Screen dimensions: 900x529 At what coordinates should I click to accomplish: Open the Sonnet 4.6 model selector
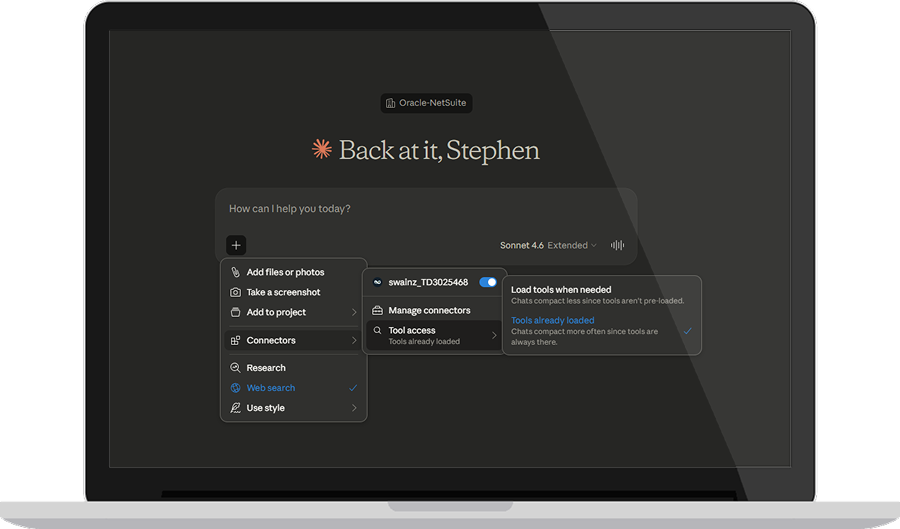click(548, 245)
